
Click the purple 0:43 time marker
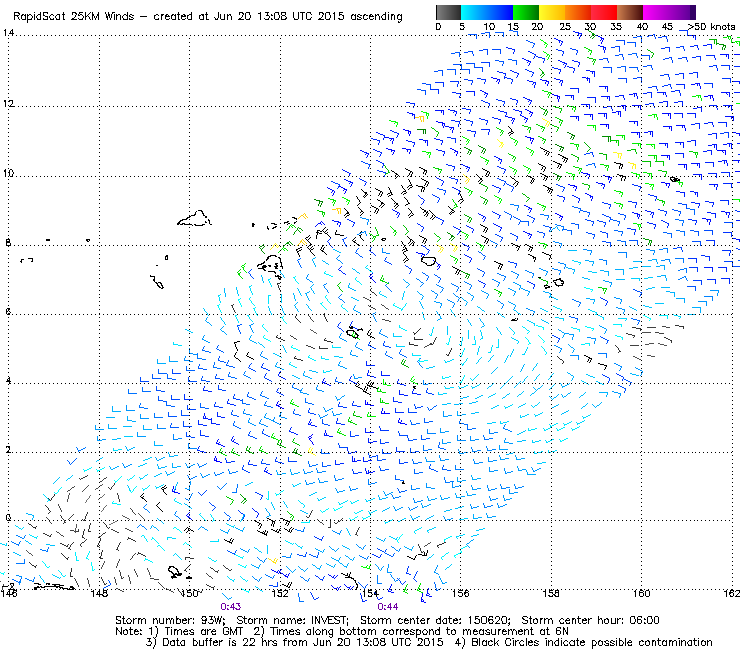click(x=230, y=607)
